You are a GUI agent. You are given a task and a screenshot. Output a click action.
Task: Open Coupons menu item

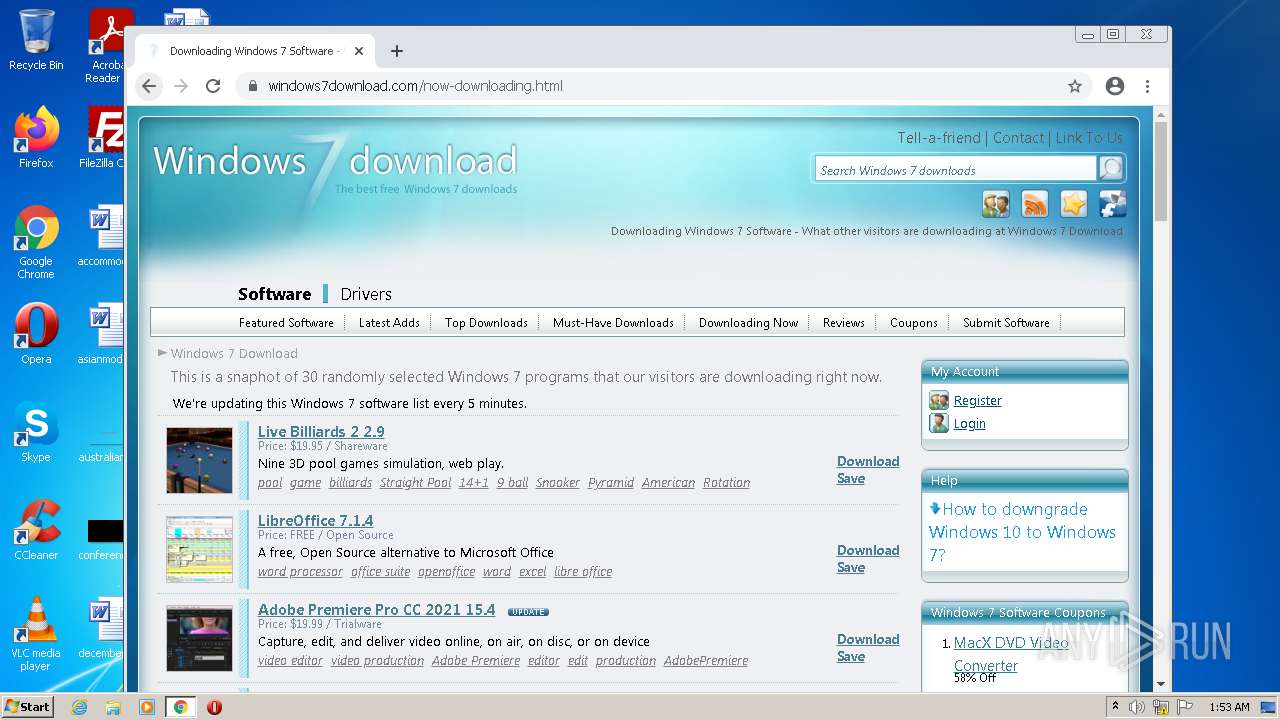coord(914,323)
